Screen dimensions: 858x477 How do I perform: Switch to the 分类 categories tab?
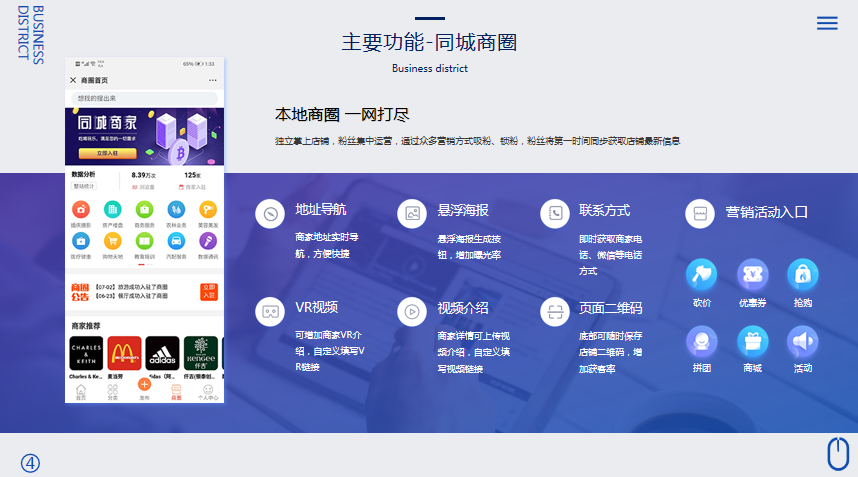tap(113, 392)
